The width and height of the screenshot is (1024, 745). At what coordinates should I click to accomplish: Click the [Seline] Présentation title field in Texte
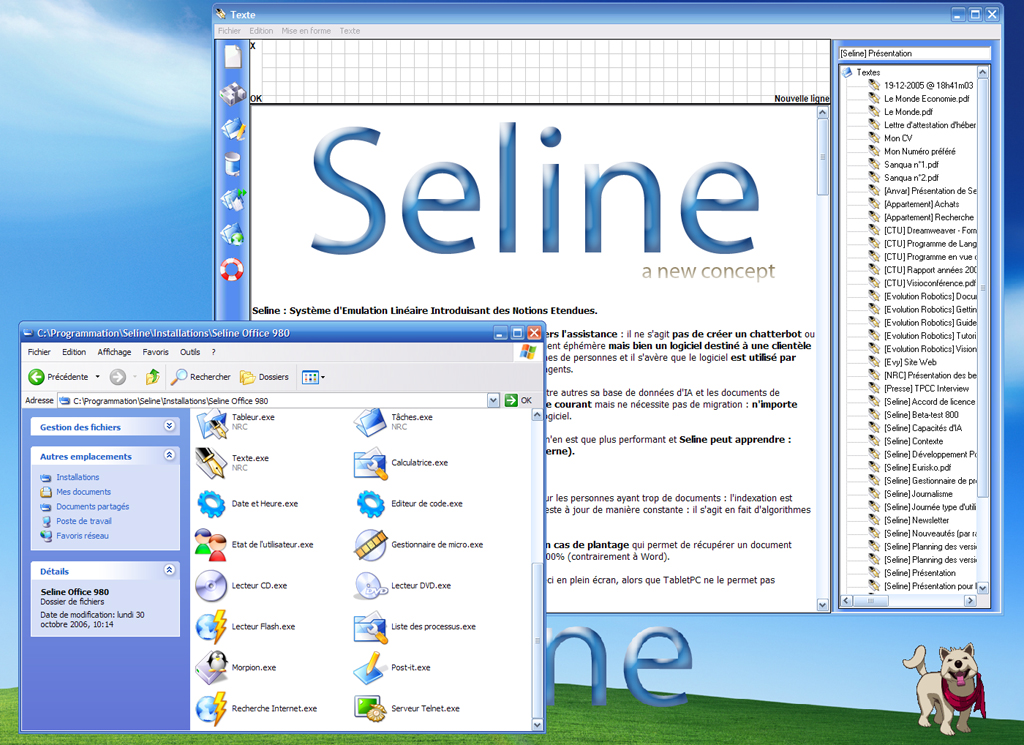tap(914, 54)
